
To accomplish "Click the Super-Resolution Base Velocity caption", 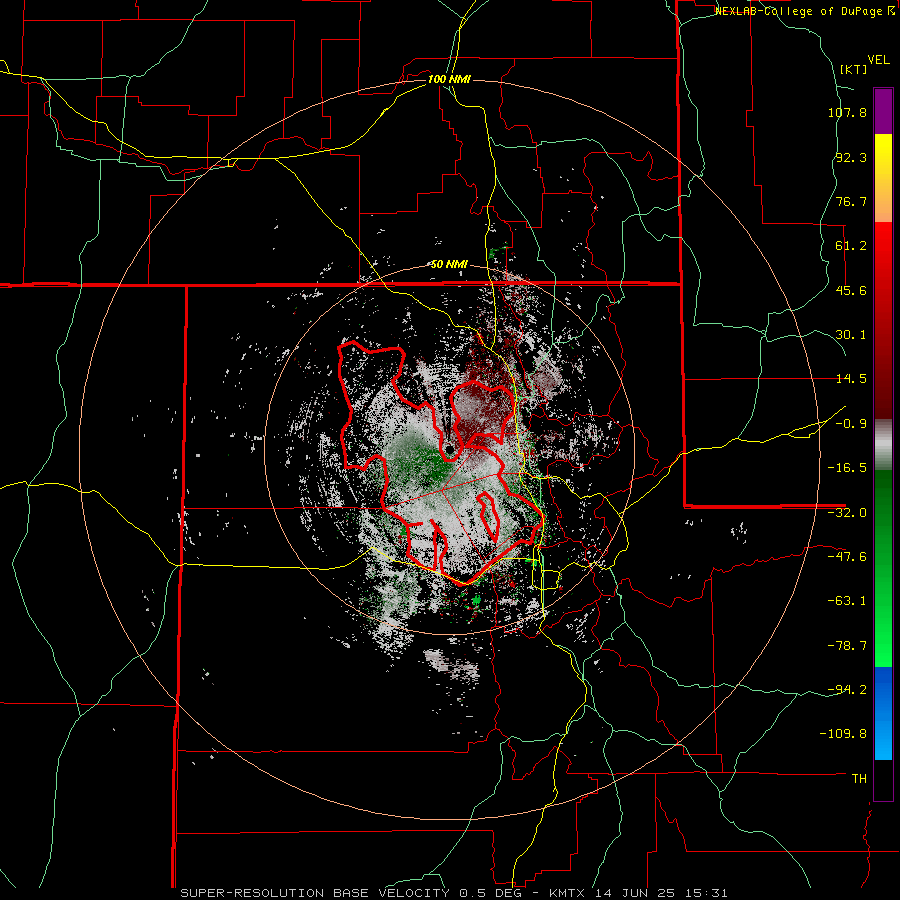I will pyautogui.click(x=453, y=893).
